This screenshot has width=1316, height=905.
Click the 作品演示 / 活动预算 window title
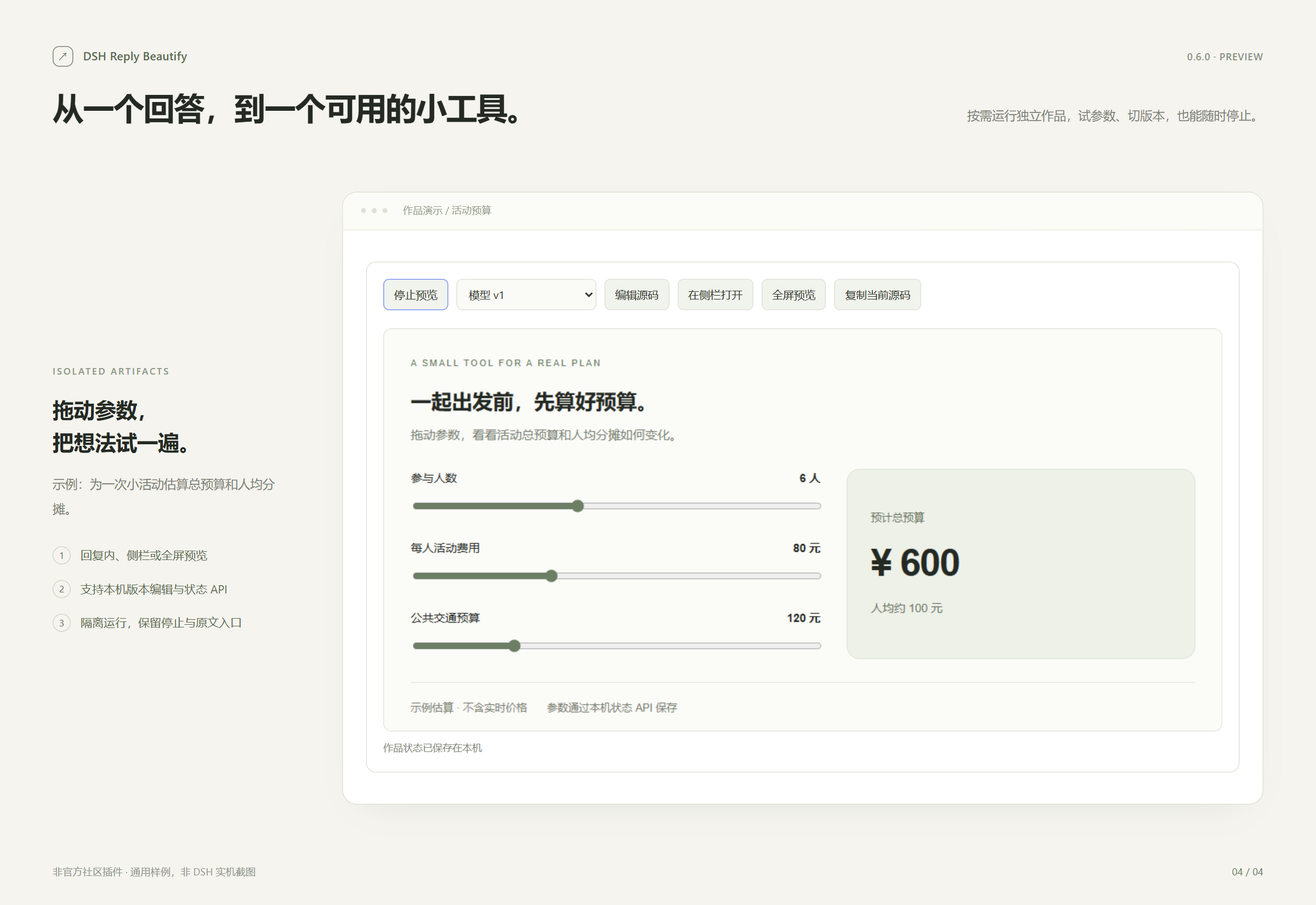click(446, 211)
